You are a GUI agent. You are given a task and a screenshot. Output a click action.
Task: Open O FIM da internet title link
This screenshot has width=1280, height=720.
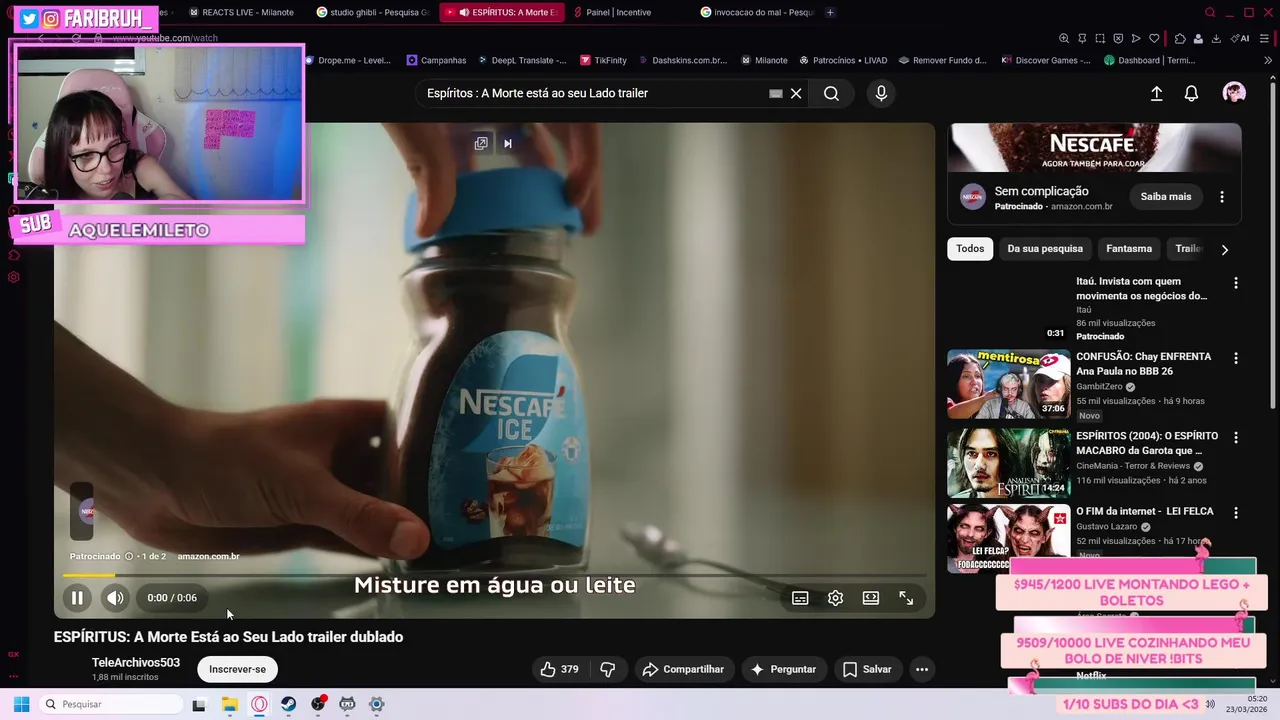click(x=1144, y=511)
